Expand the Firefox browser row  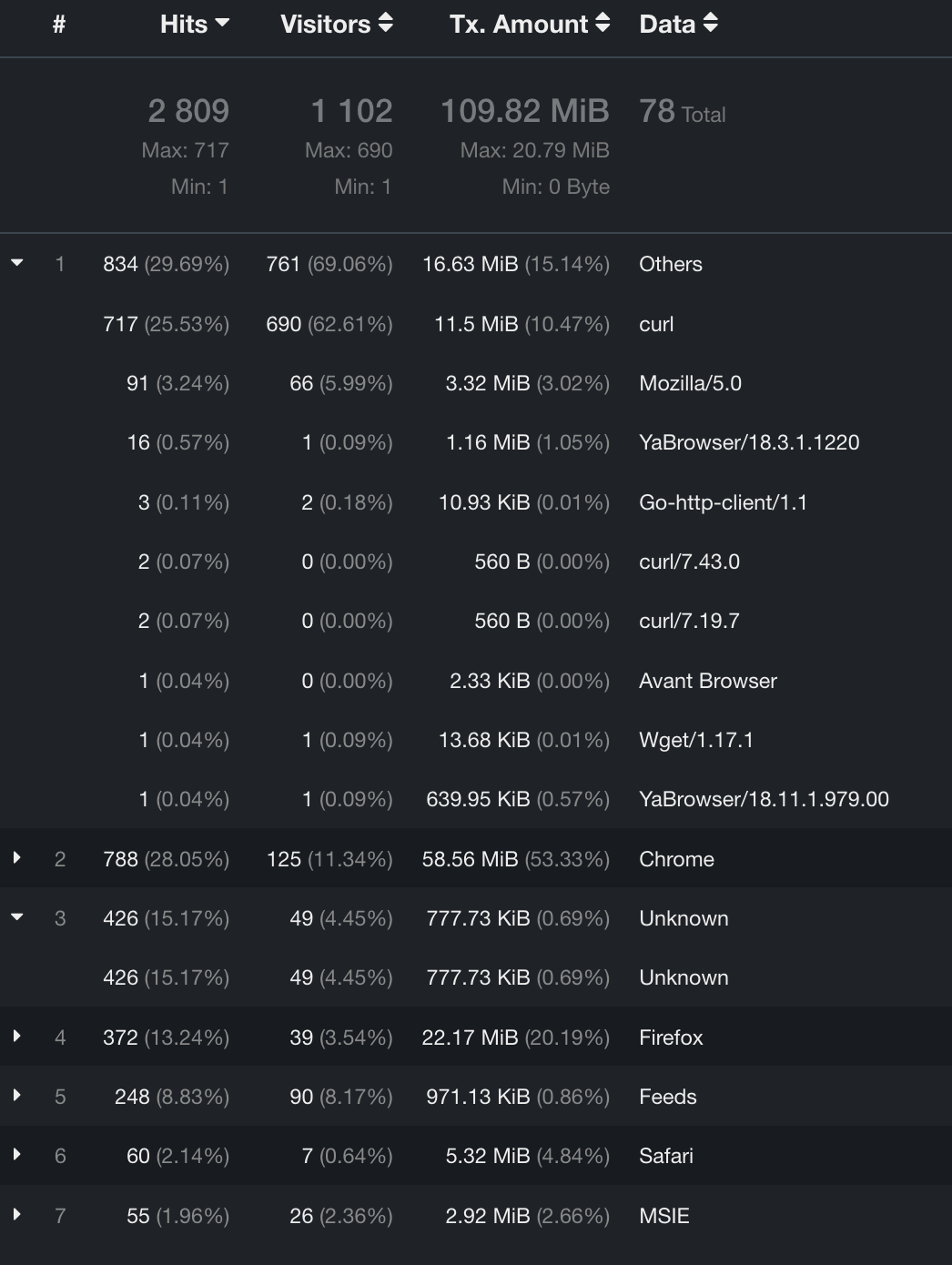point(17,1037)
